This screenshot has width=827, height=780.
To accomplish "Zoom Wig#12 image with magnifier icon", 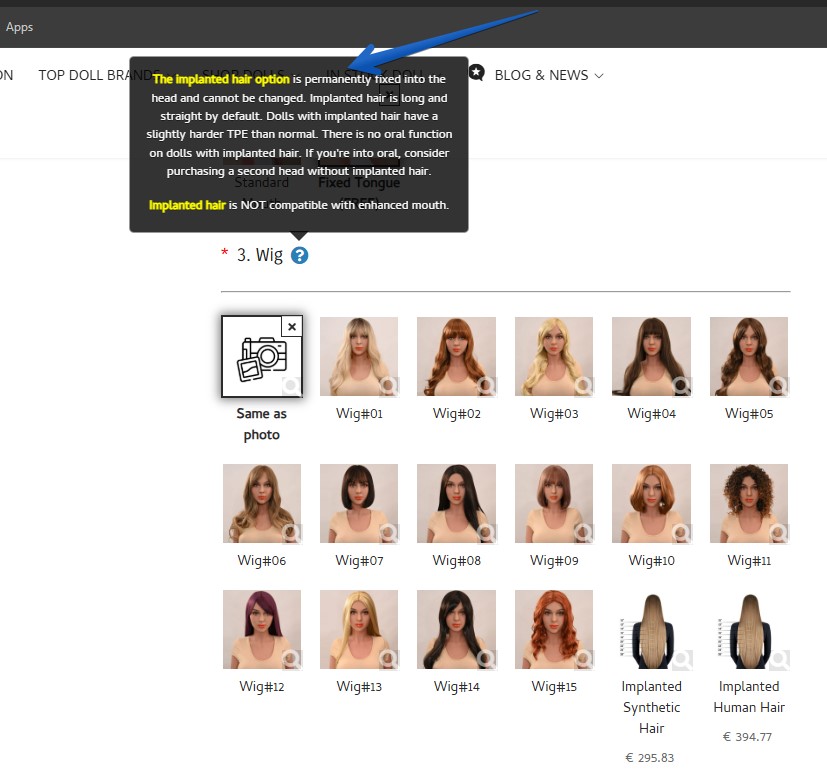I will (x=292, y=660).
